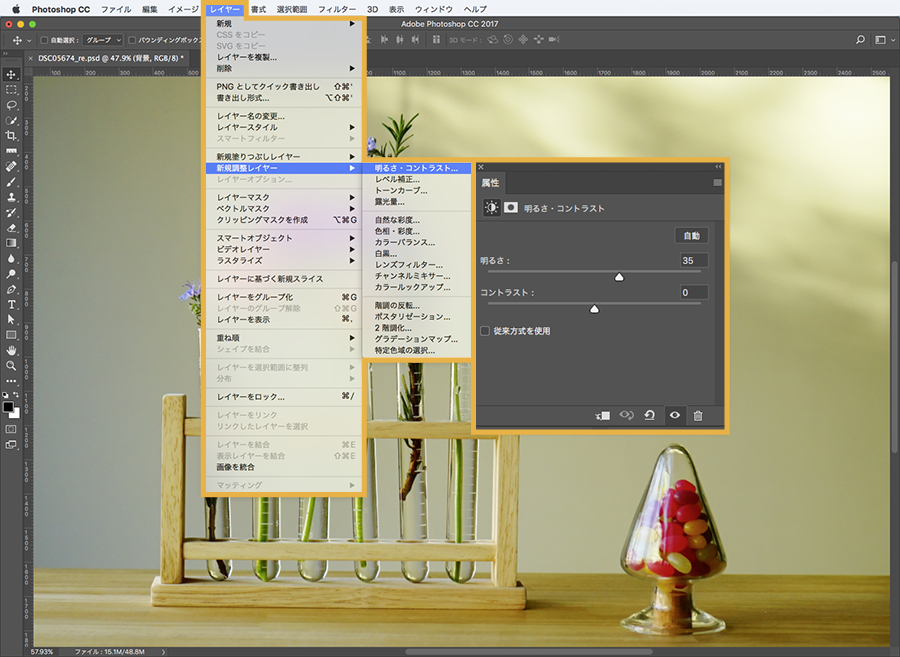Toggle Quick Mask mode
The image size is (900, 657).
tap(11, 429)
